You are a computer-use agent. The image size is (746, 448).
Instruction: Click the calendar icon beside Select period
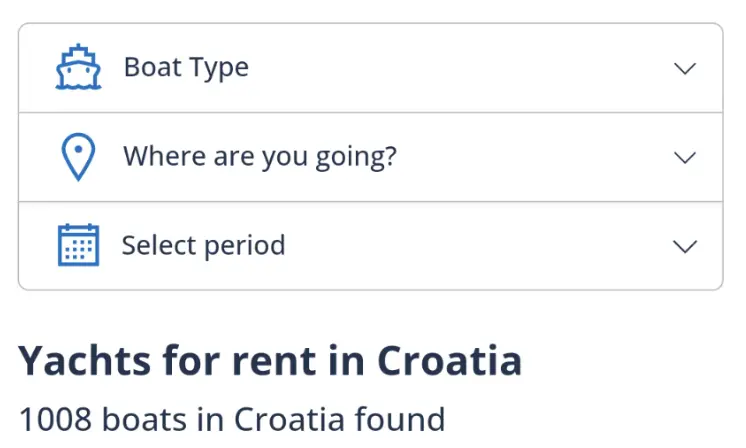tap(78, 246)
